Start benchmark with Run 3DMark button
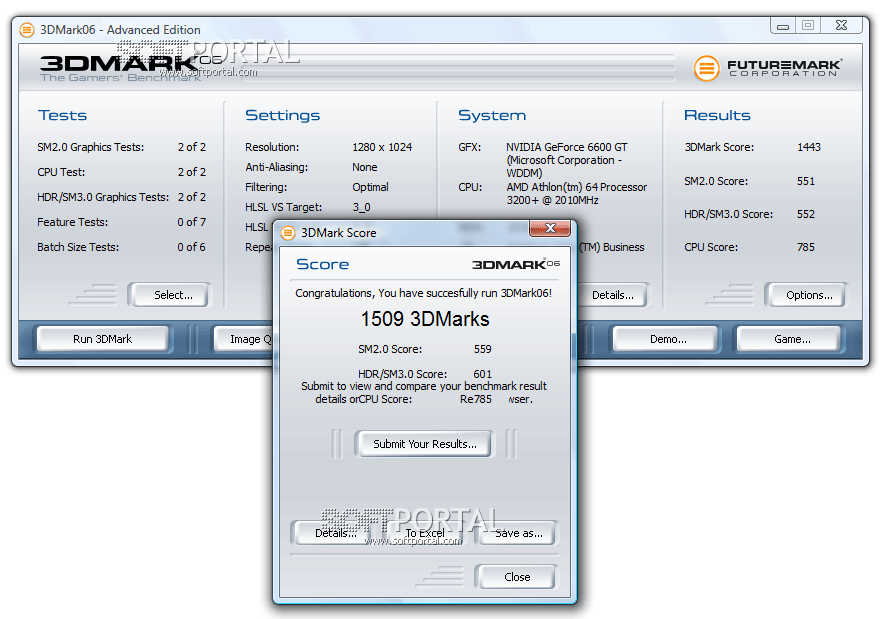 [102, 339]
